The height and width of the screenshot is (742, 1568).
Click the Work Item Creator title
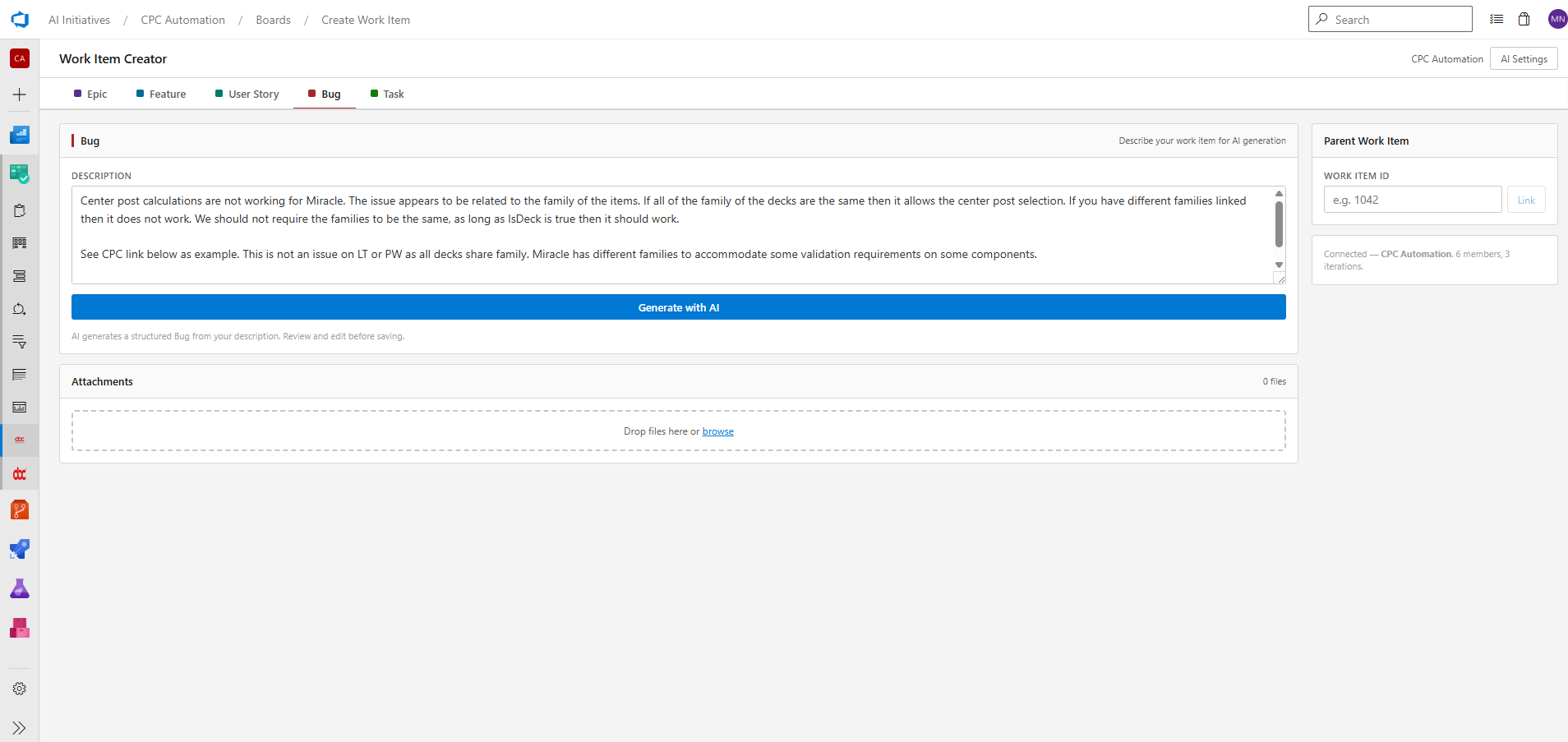113,59
